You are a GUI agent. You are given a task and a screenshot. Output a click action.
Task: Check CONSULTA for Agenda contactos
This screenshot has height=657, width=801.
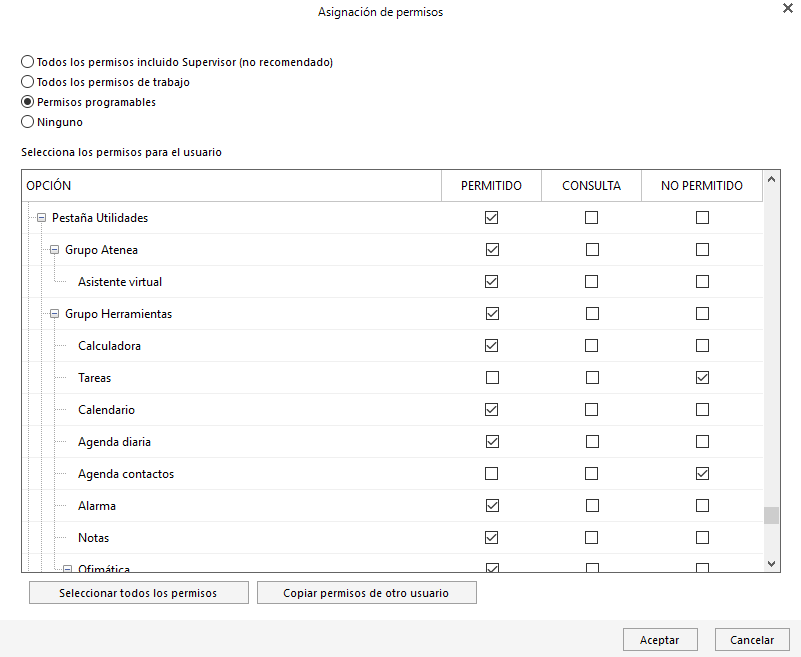(x=592, y=474)
